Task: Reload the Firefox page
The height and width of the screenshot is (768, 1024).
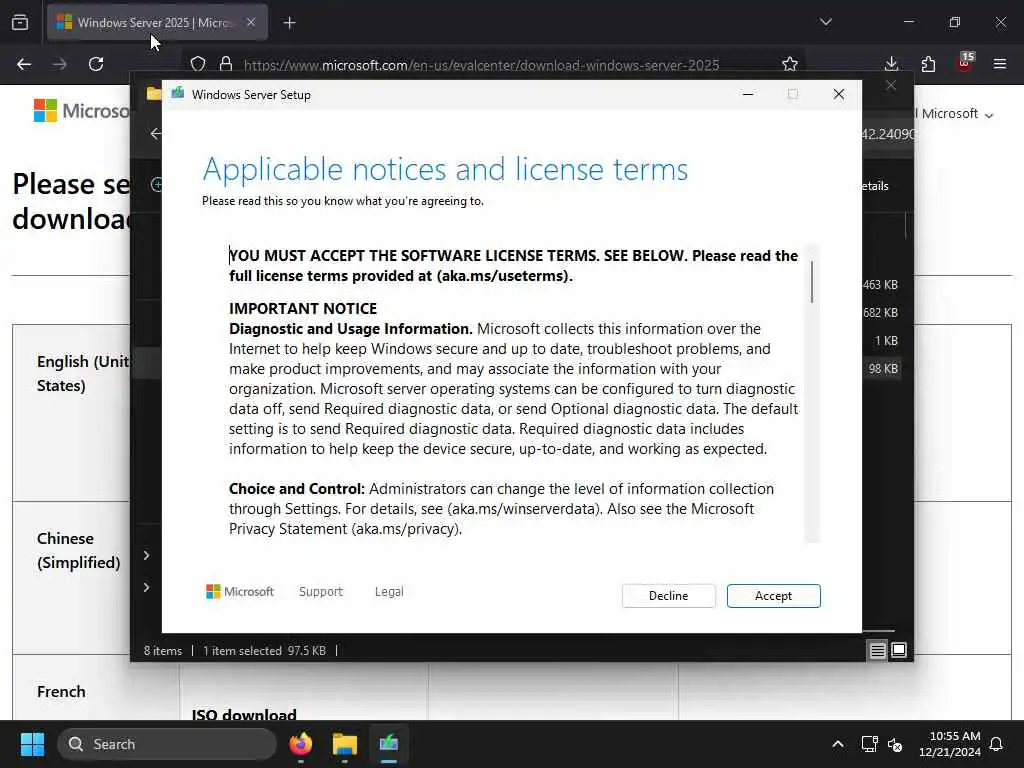Action: pos(96,64)
